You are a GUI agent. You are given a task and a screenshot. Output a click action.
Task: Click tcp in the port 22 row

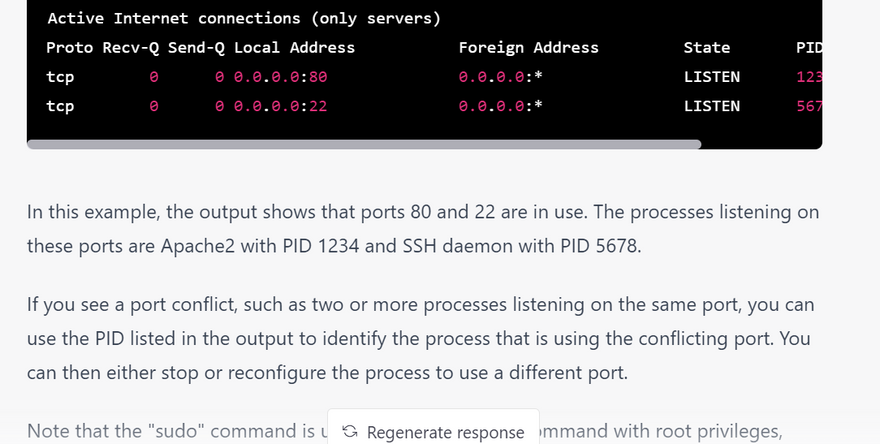[60, 106]
